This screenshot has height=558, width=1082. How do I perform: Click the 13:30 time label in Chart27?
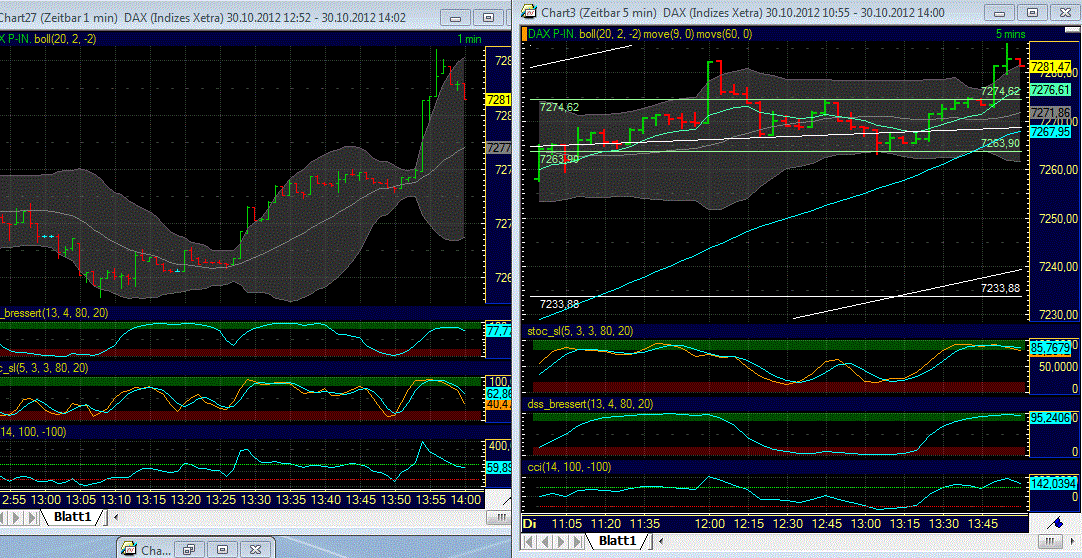[x=257, y=499]
